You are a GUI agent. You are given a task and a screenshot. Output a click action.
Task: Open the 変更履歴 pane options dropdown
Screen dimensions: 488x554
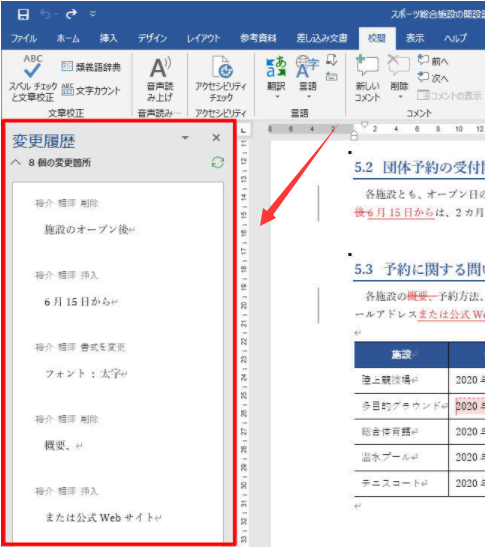(x=185, y=138)
